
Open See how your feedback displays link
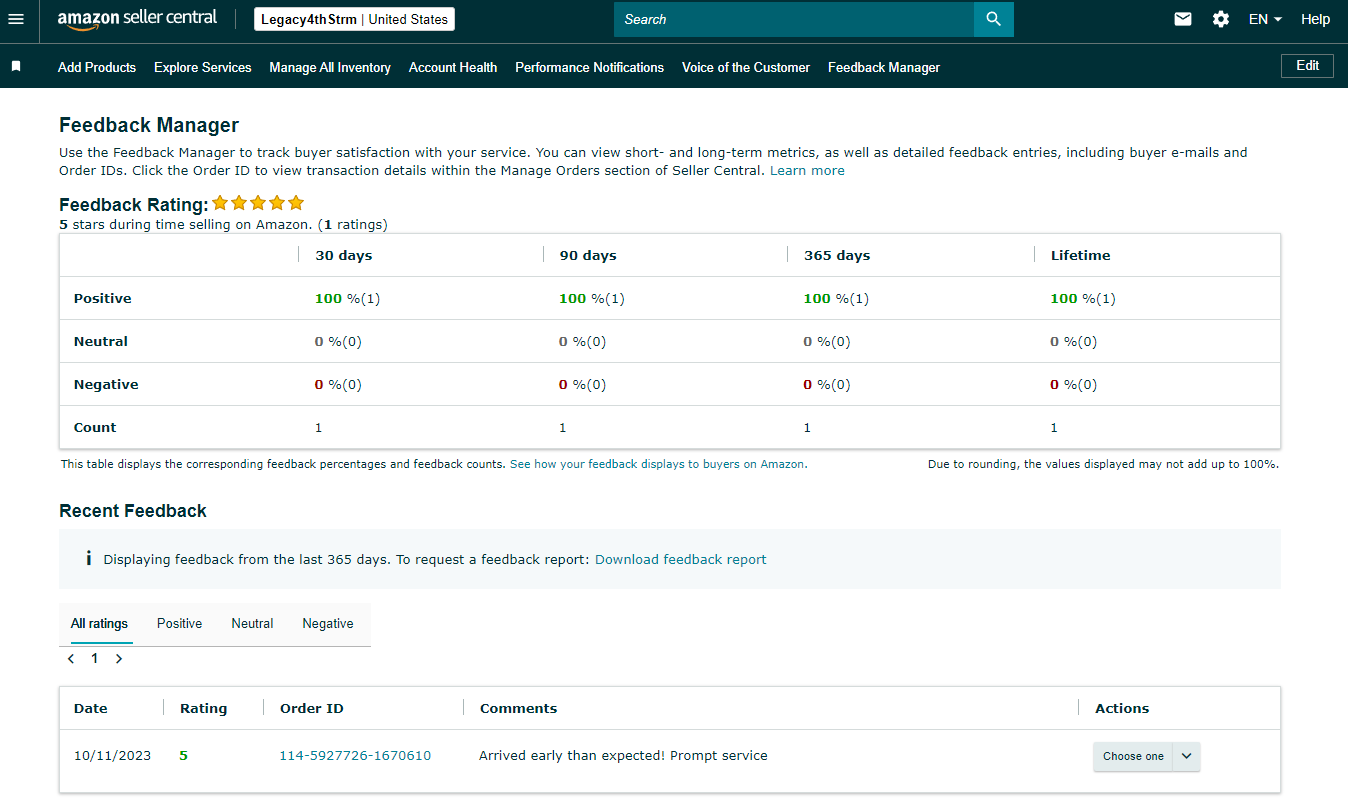[x=658, y=464]
